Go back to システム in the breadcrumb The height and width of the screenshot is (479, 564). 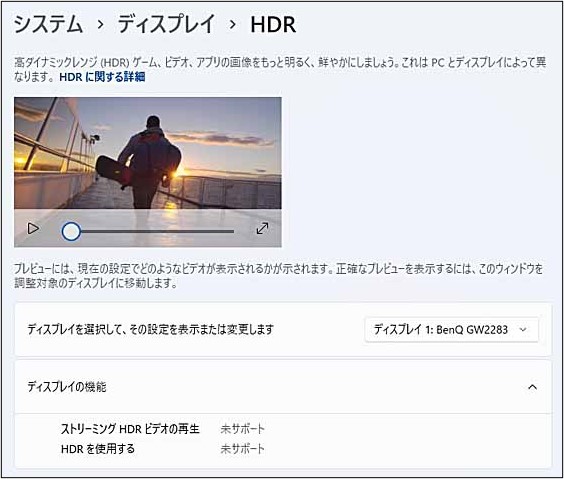[49, 24]
